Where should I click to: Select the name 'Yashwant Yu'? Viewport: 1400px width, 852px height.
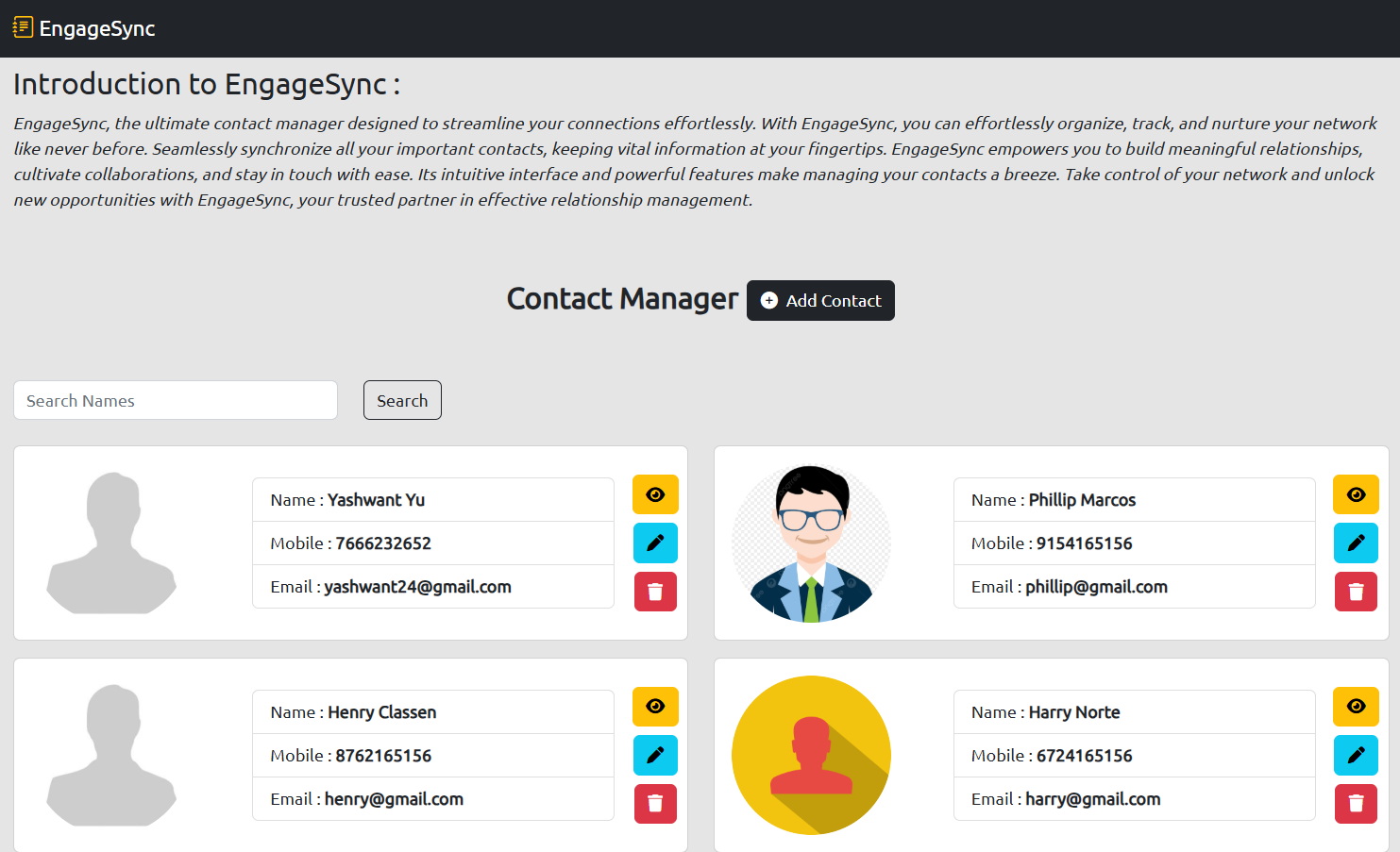376,500
